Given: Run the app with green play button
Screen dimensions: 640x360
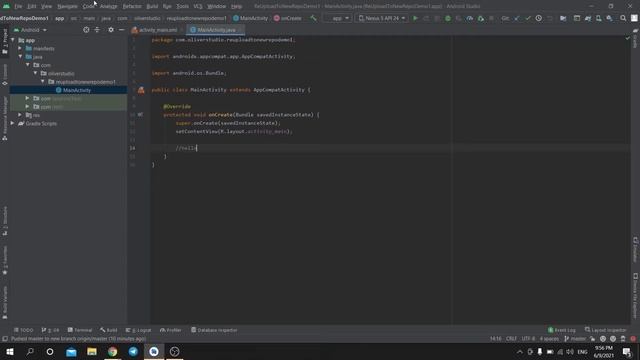Looking at the screenshot, I should (415, 18).
